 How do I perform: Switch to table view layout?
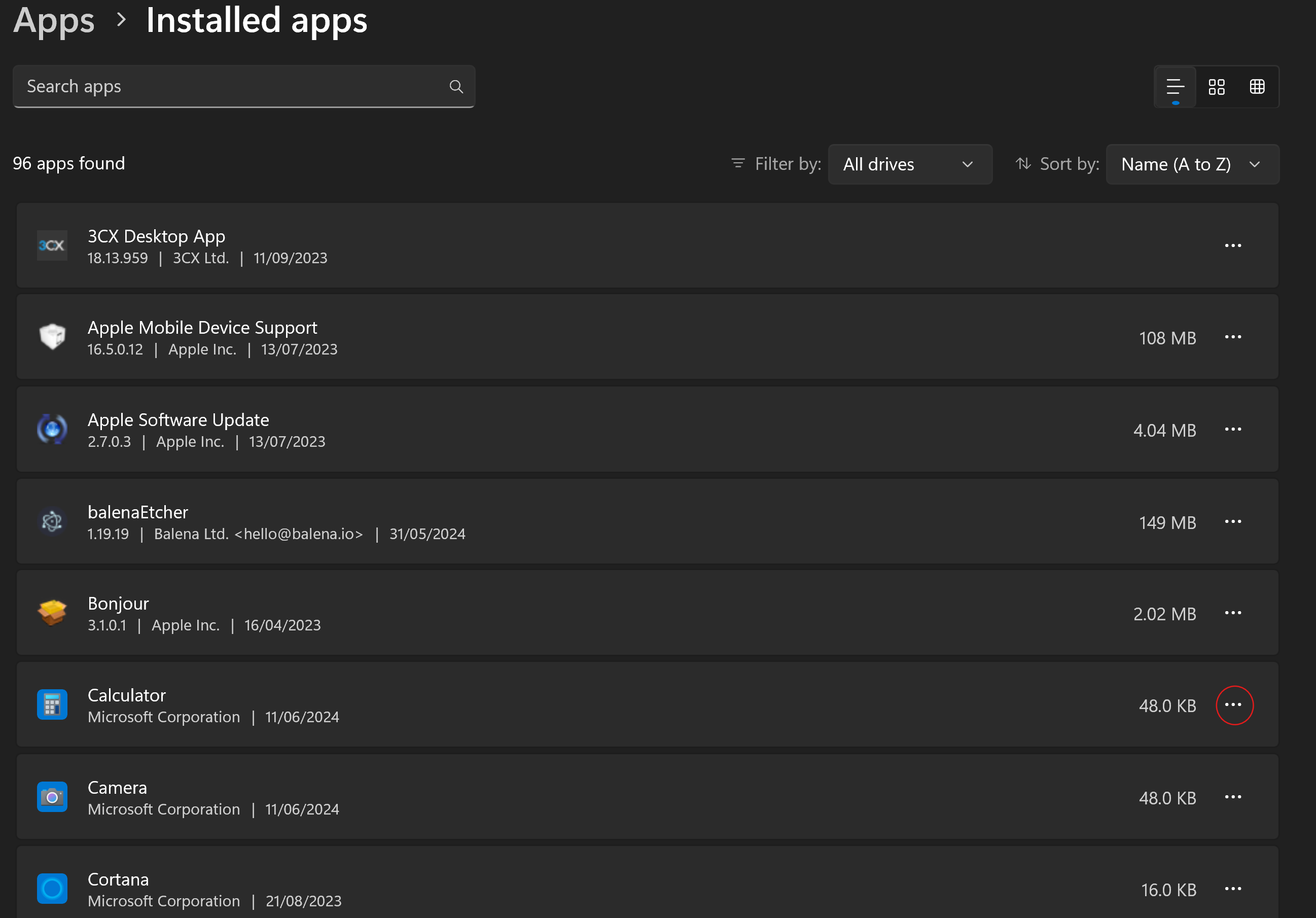[x=1257, y=87]
